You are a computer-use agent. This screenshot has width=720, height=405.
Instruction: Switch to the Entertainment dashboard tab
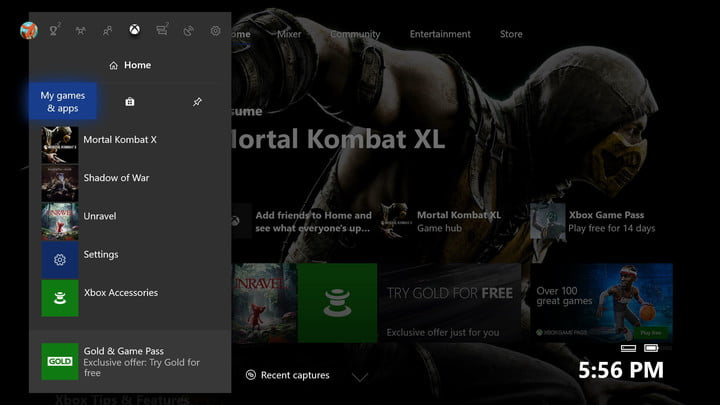coord(440,34)
